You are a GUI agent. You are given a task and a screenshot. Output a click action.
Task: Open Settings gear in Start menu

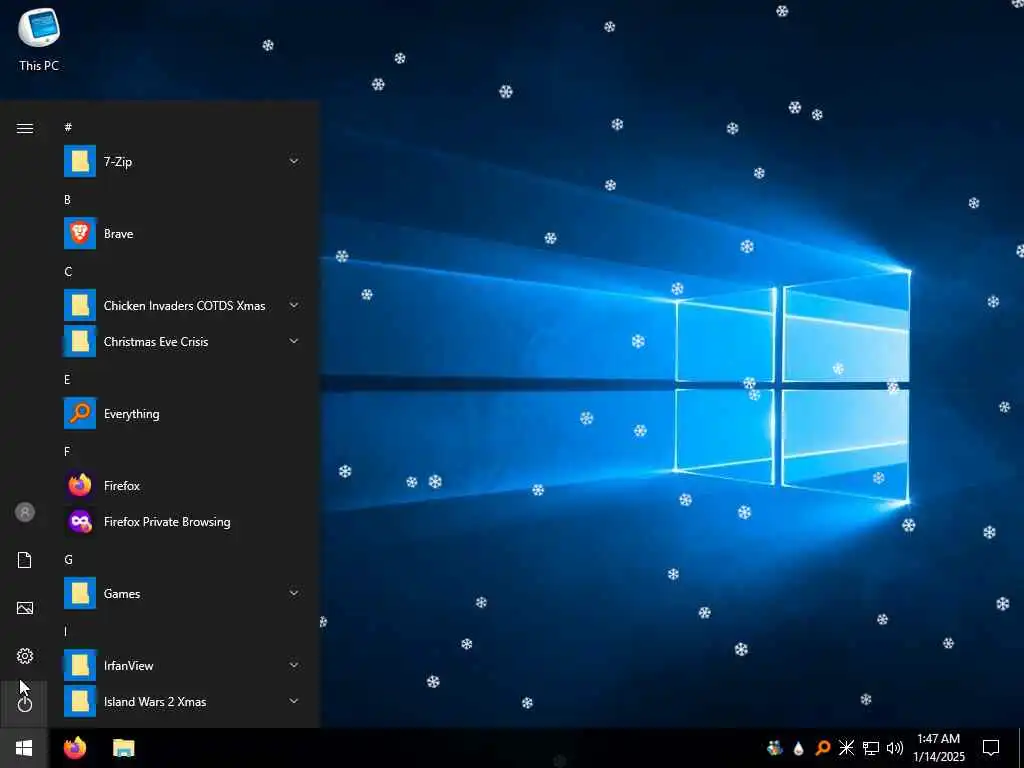coord(25,656)
